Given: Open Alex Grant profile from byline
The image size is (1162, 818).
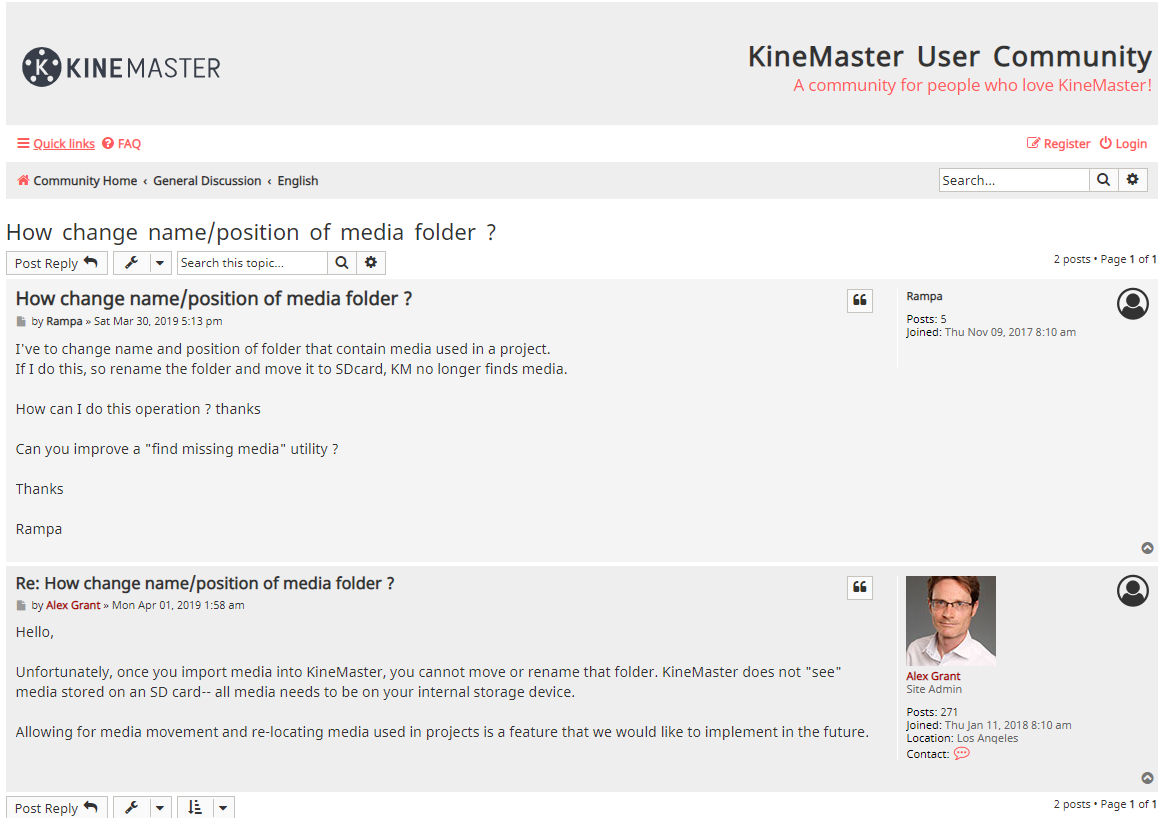Looking at the screenshot, I should [73, 605].
